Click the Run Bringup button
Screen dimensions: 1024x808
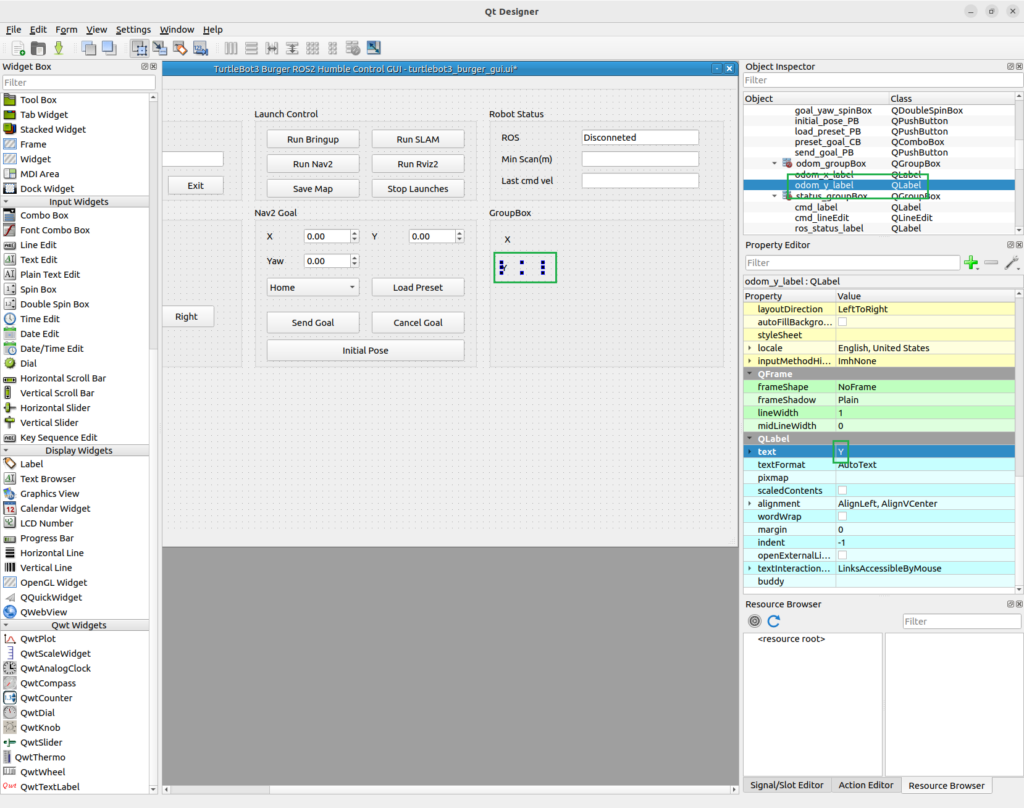pyautogui.click(x=313, y=139)
